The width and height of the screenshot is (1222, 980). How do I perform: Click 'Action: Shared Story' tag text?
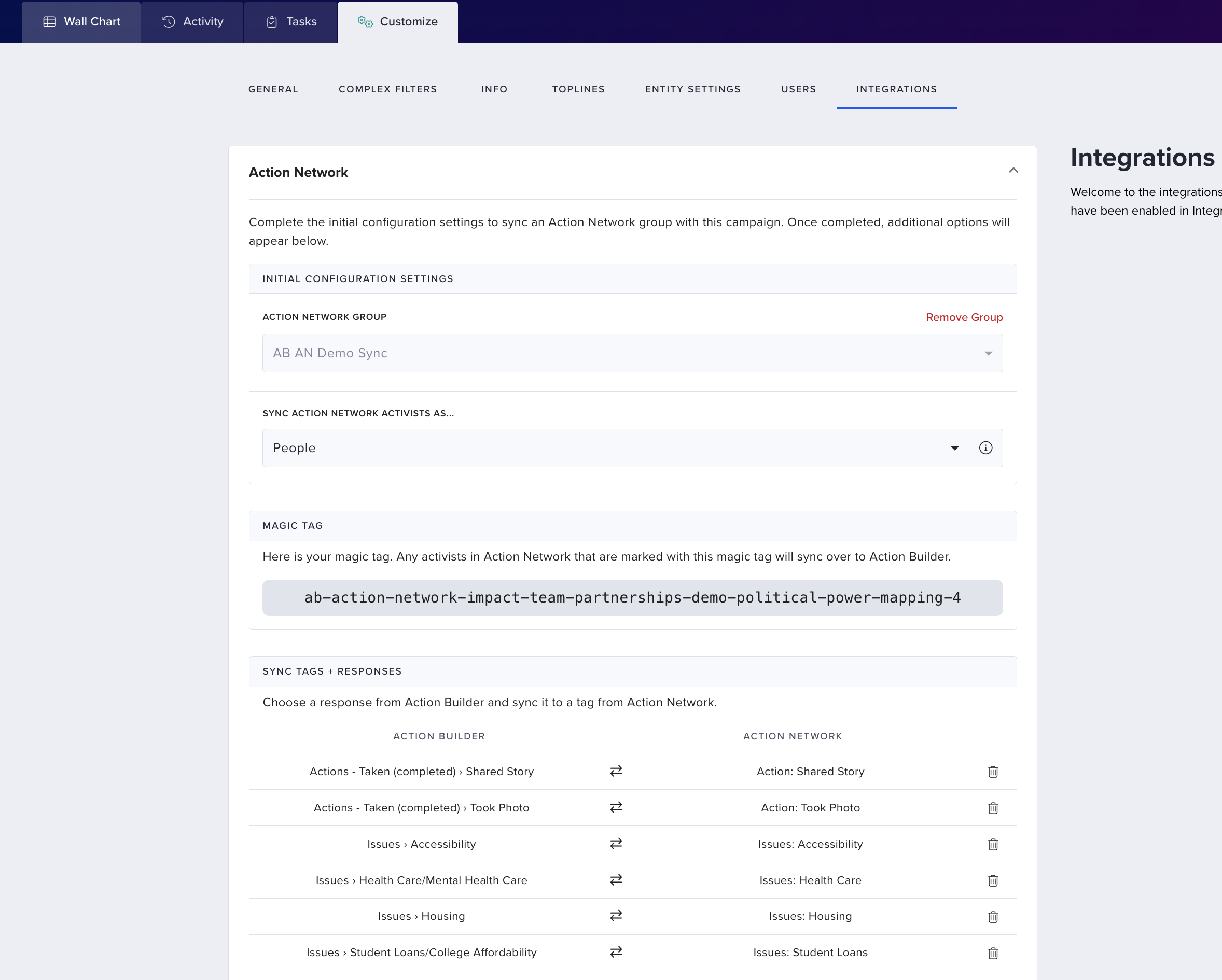click(x=811, y=772)
